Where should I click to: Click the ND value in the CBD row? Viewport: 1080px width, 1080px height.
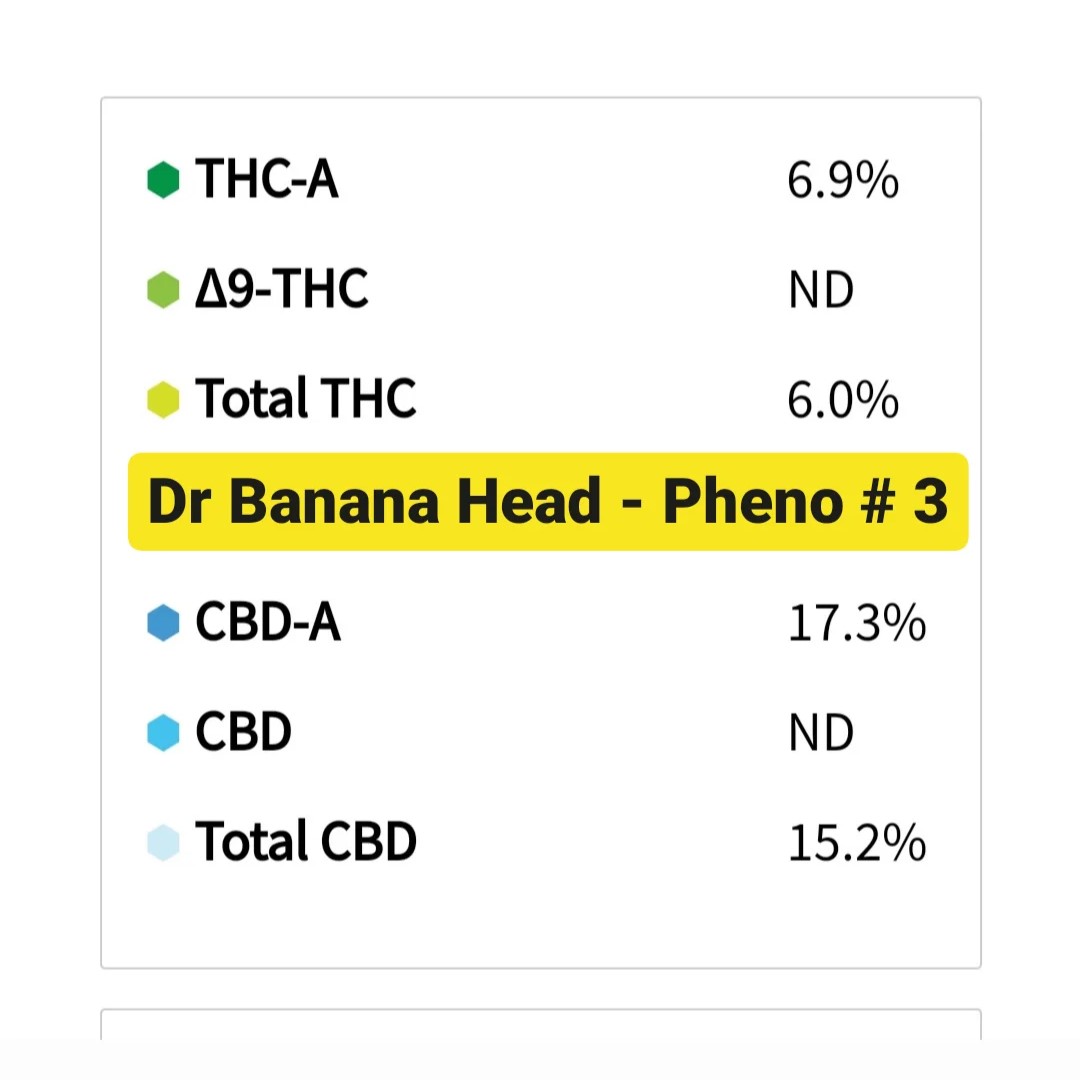point(821,734)
